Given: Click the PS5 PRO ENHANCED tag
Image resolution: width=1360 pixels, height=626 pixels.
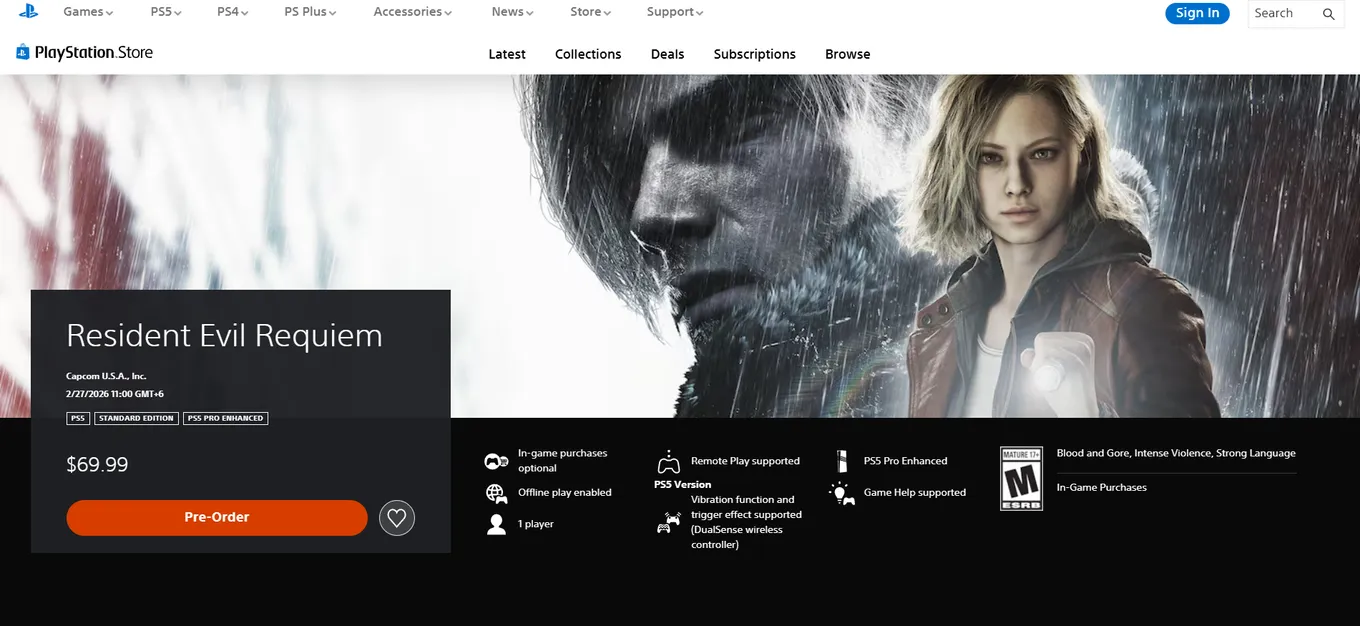Looking at the screenshot, I should [x=226, y=418].
